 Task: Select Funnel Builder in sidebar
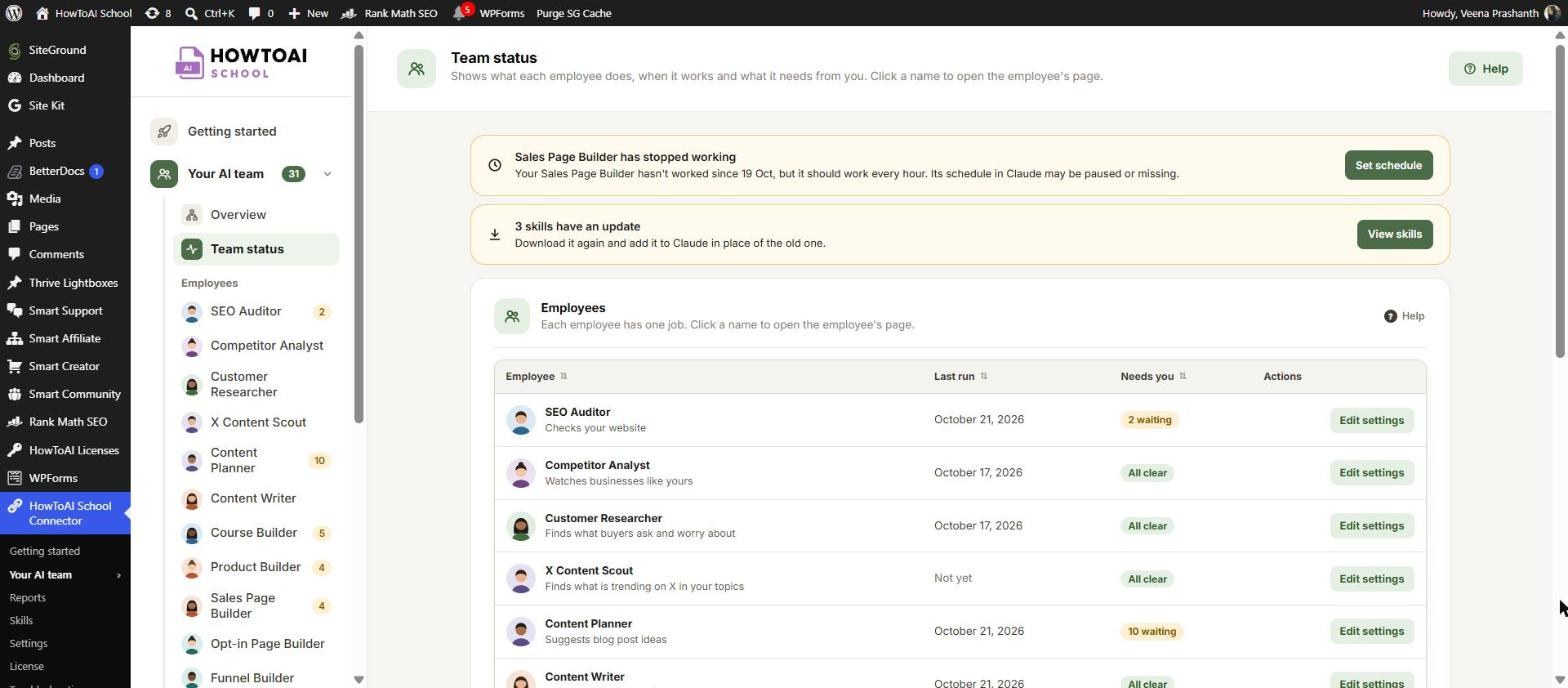click(252, 679)
